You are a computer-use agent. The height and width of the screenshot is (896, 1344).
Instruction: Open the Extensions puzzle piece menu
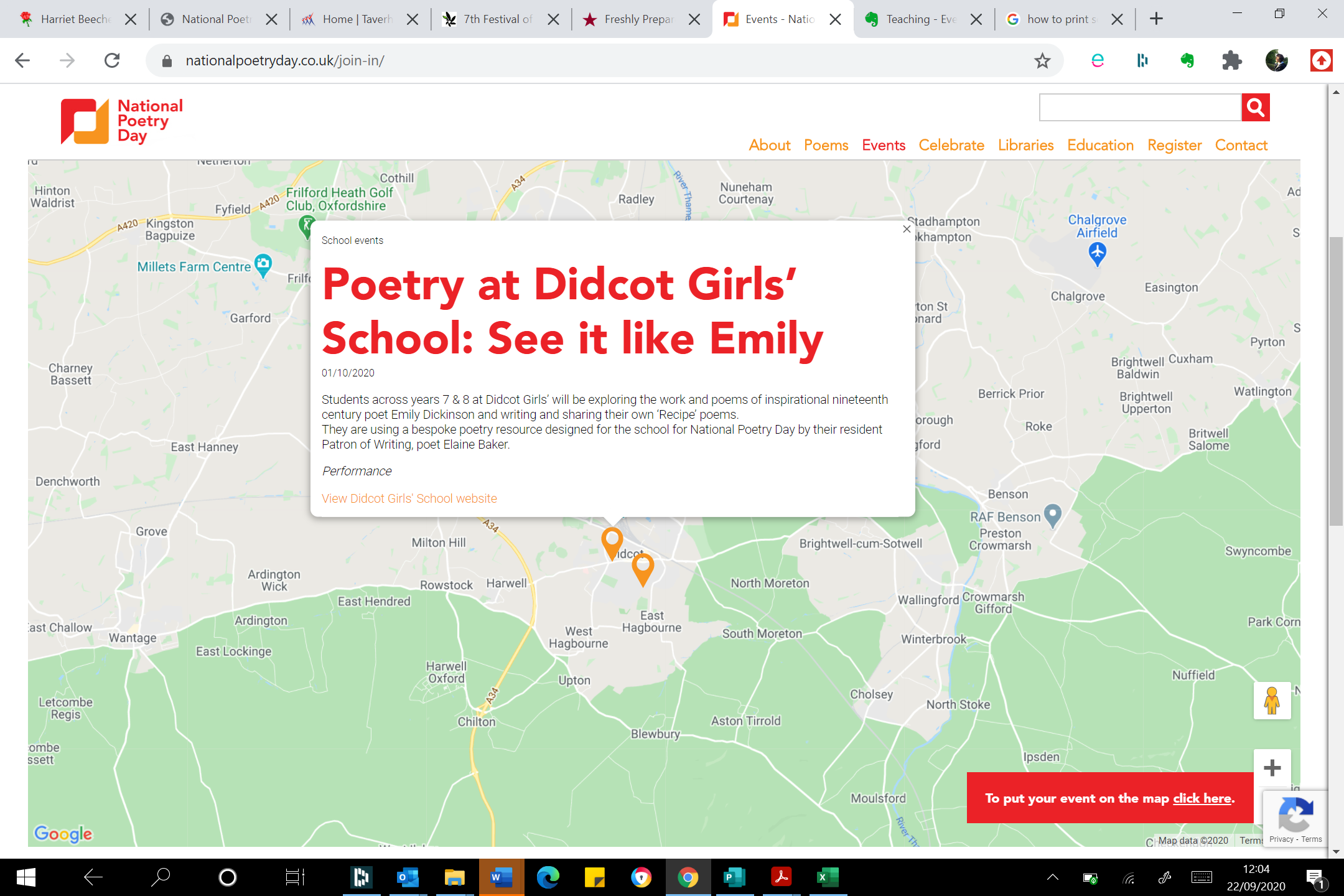[x=1231, y=60]
